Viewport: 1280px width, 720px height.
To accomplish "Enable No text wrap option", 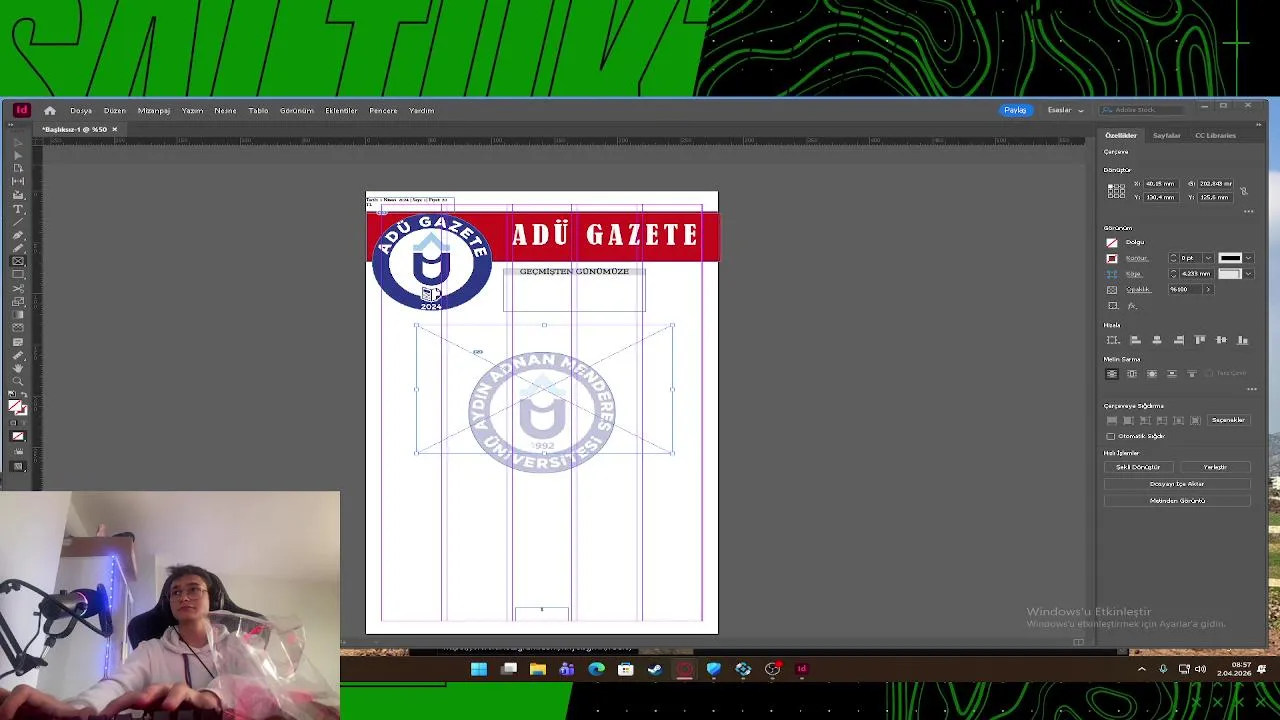I will [x=1112, y=374].
